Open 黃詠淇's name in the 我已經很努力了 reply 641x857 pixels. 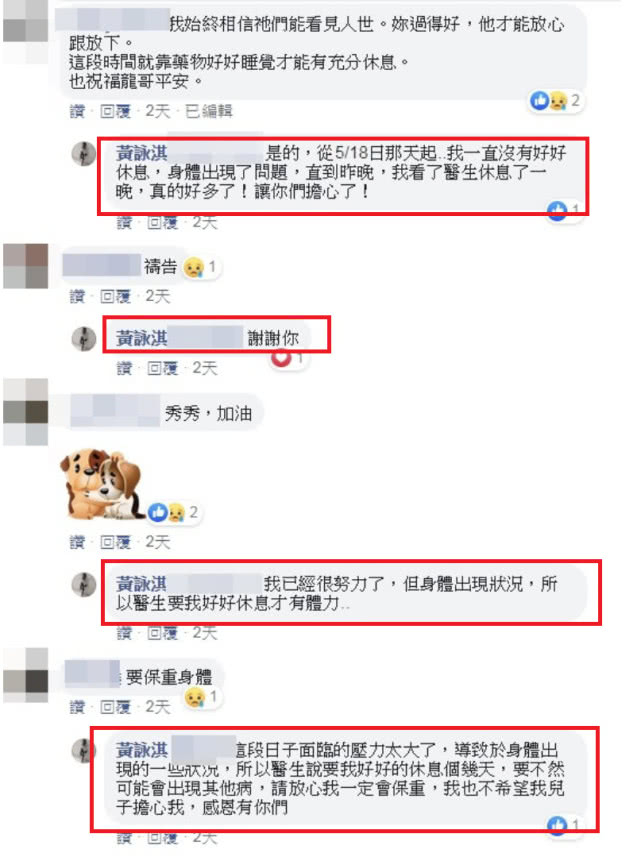[142, 584]
